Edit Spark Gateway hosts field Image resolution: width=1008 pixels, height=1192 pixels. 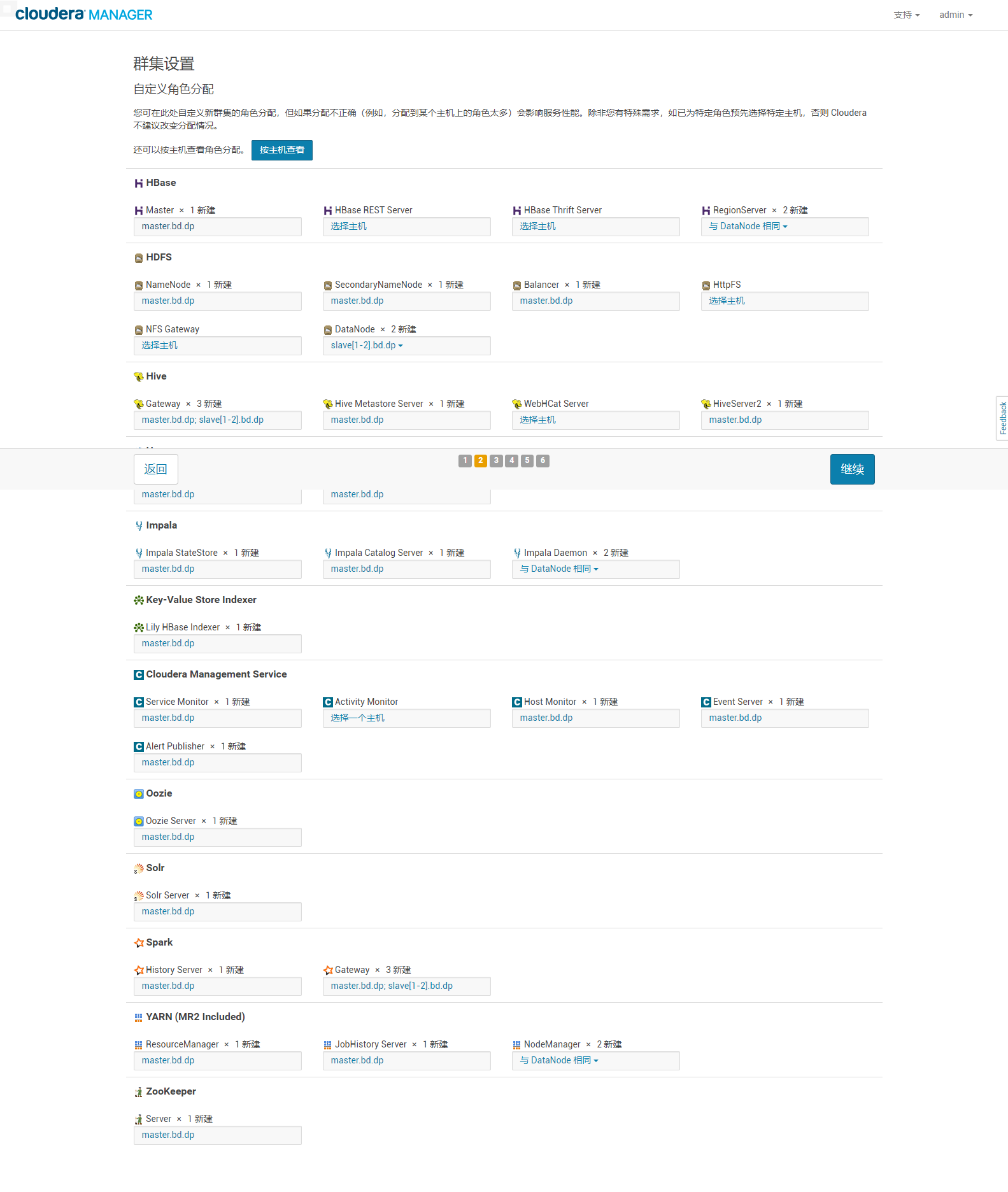click(406, 986)
